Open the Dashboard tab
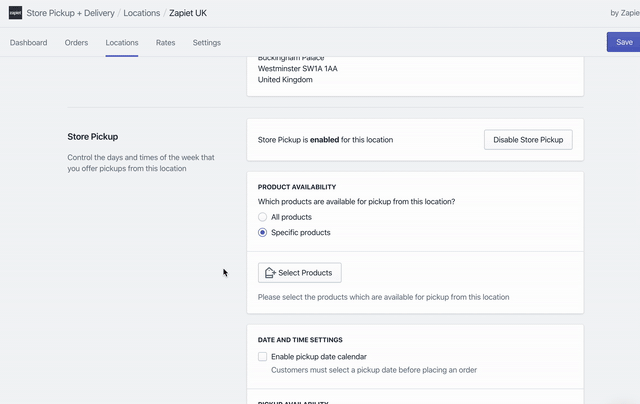The height and width of the screenshot is (404, 640). 28,43
